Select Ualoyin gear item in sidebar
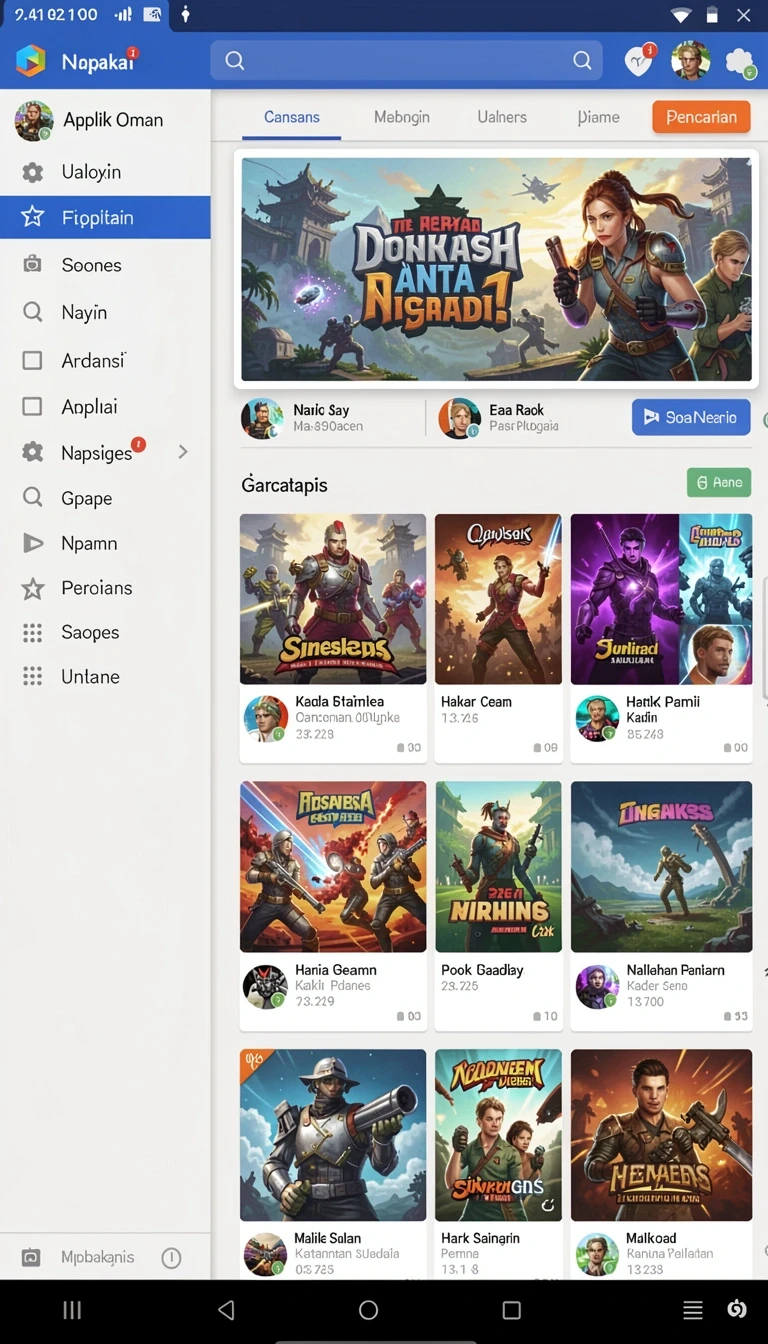The height and width of the screenshot is (1344, 768). click(105, 172)
